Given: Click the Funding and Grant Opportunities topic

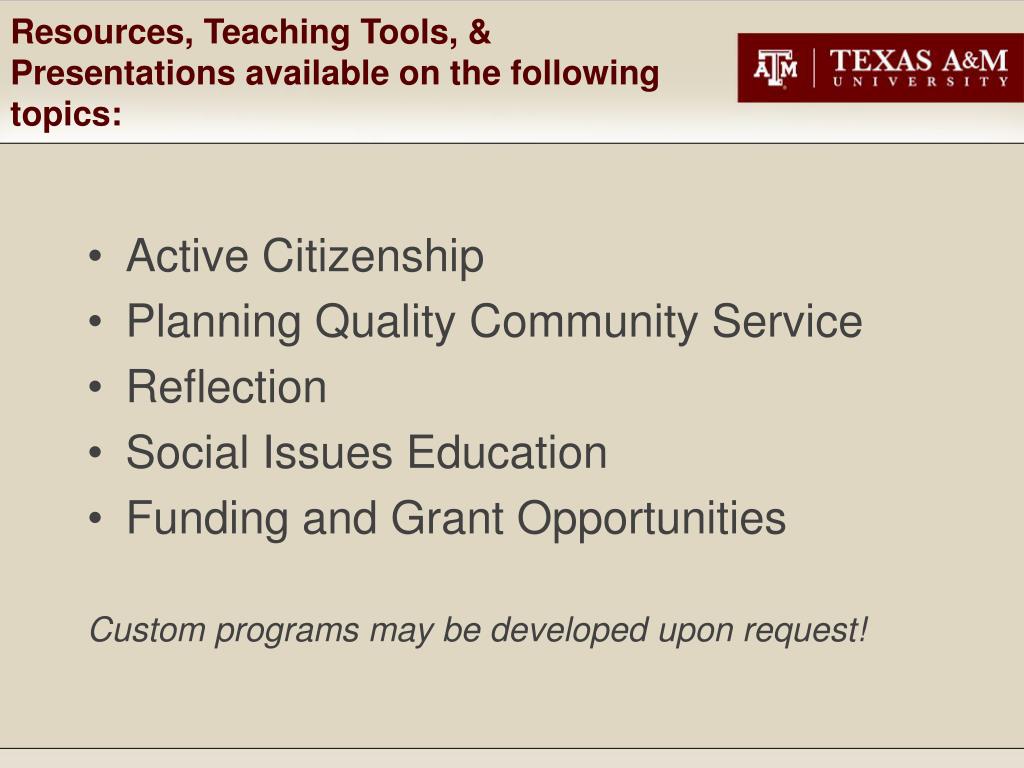Looking at the screenshot, I should 456,519.
